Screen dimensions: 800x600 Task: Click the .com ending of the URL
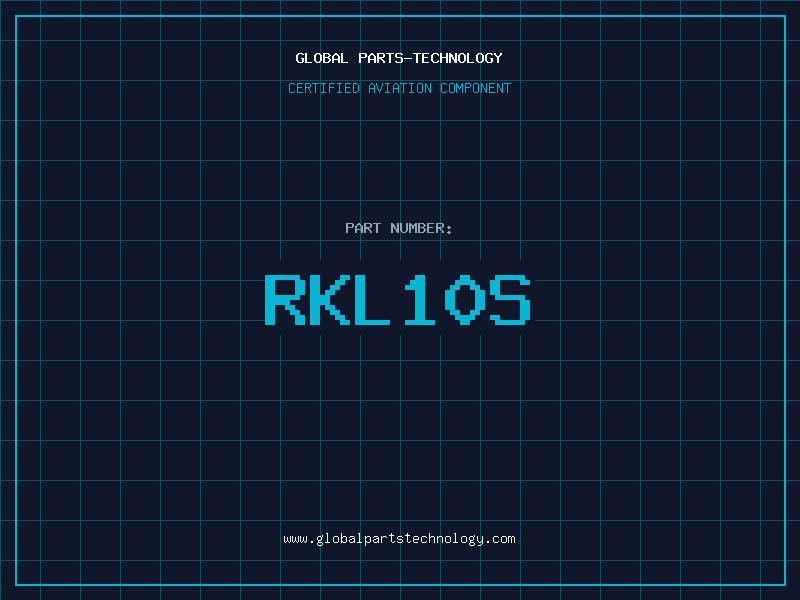500,539
